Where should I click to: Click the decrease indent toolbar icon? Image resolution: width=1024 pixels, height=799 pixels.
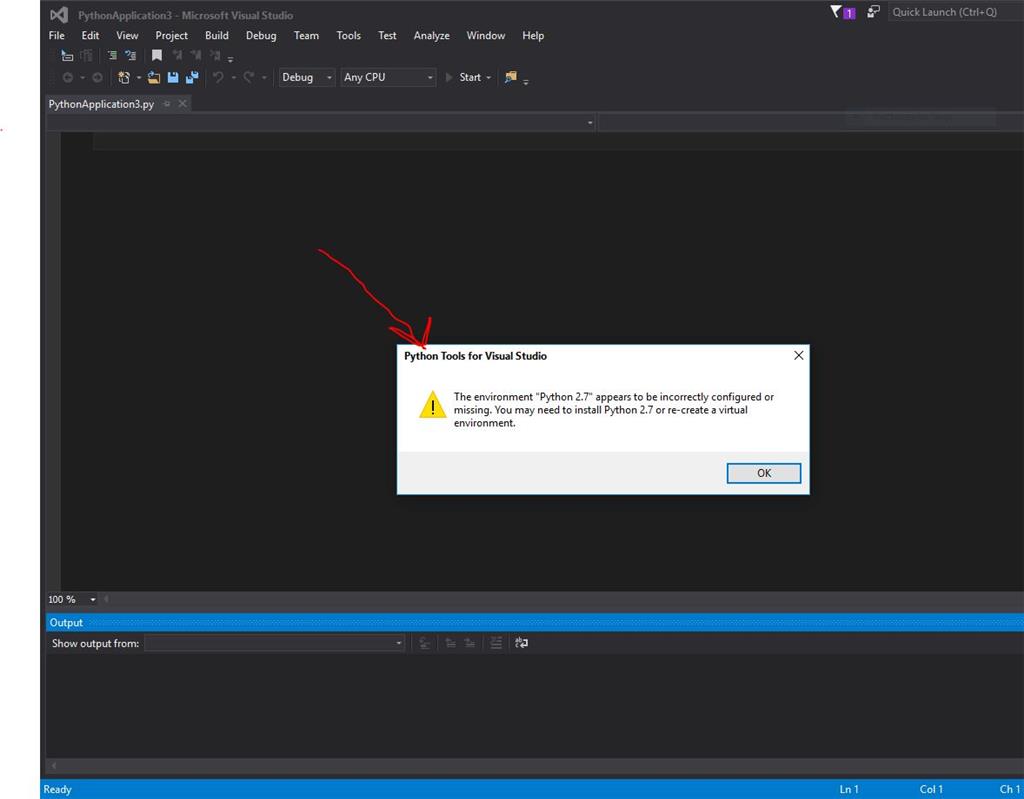coord(112,56)
